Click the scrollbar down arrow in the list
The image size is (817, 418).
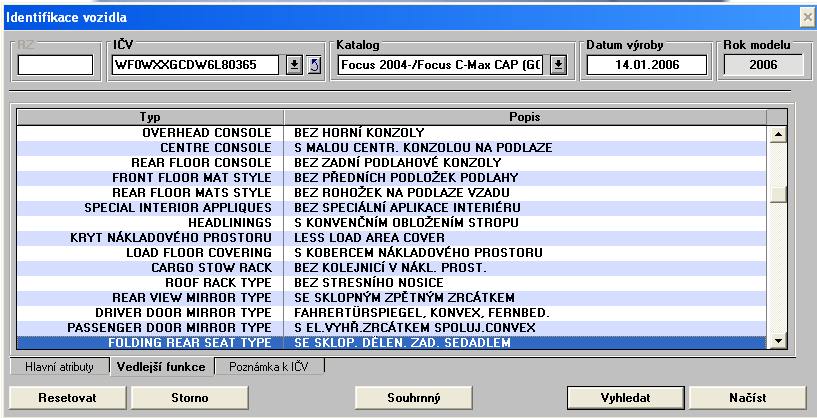point(778,342)
